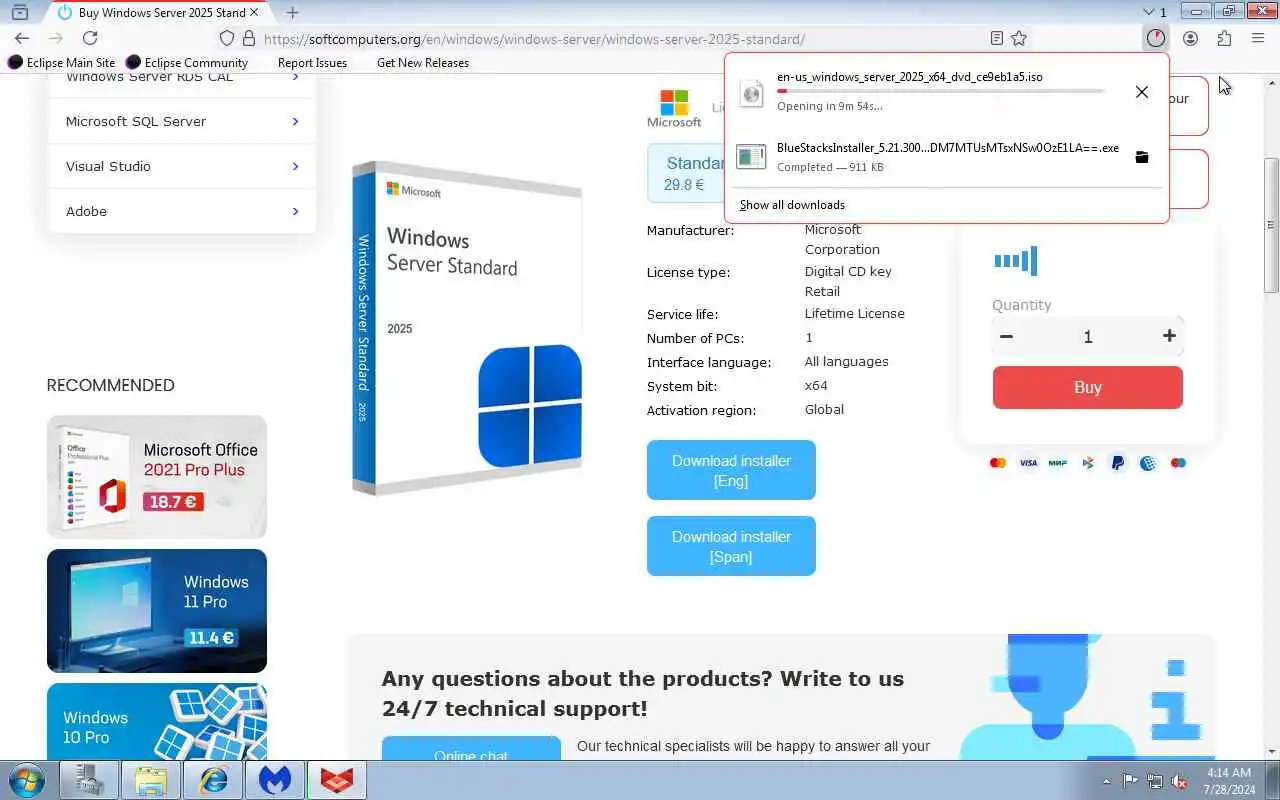Viewport: 1280px width, 800px height.
Task: Open the Eclipse Main Site bookmark
Action: [61, 62]
